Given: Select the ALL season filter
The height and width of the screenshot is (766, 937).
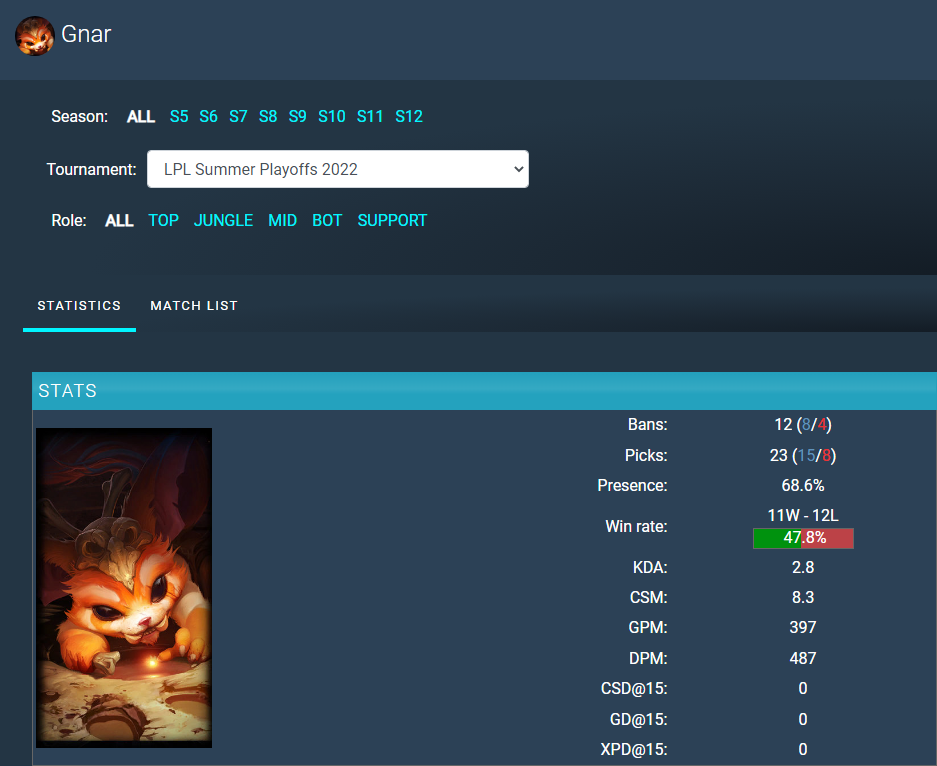Looking at the screenshot, I should (x=140, y=117).
